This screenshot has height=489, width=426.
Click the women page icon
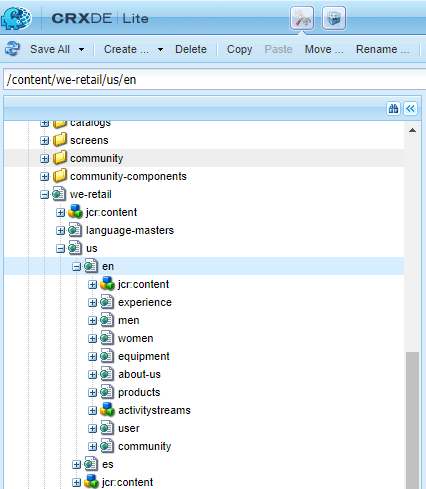[107, 338]
